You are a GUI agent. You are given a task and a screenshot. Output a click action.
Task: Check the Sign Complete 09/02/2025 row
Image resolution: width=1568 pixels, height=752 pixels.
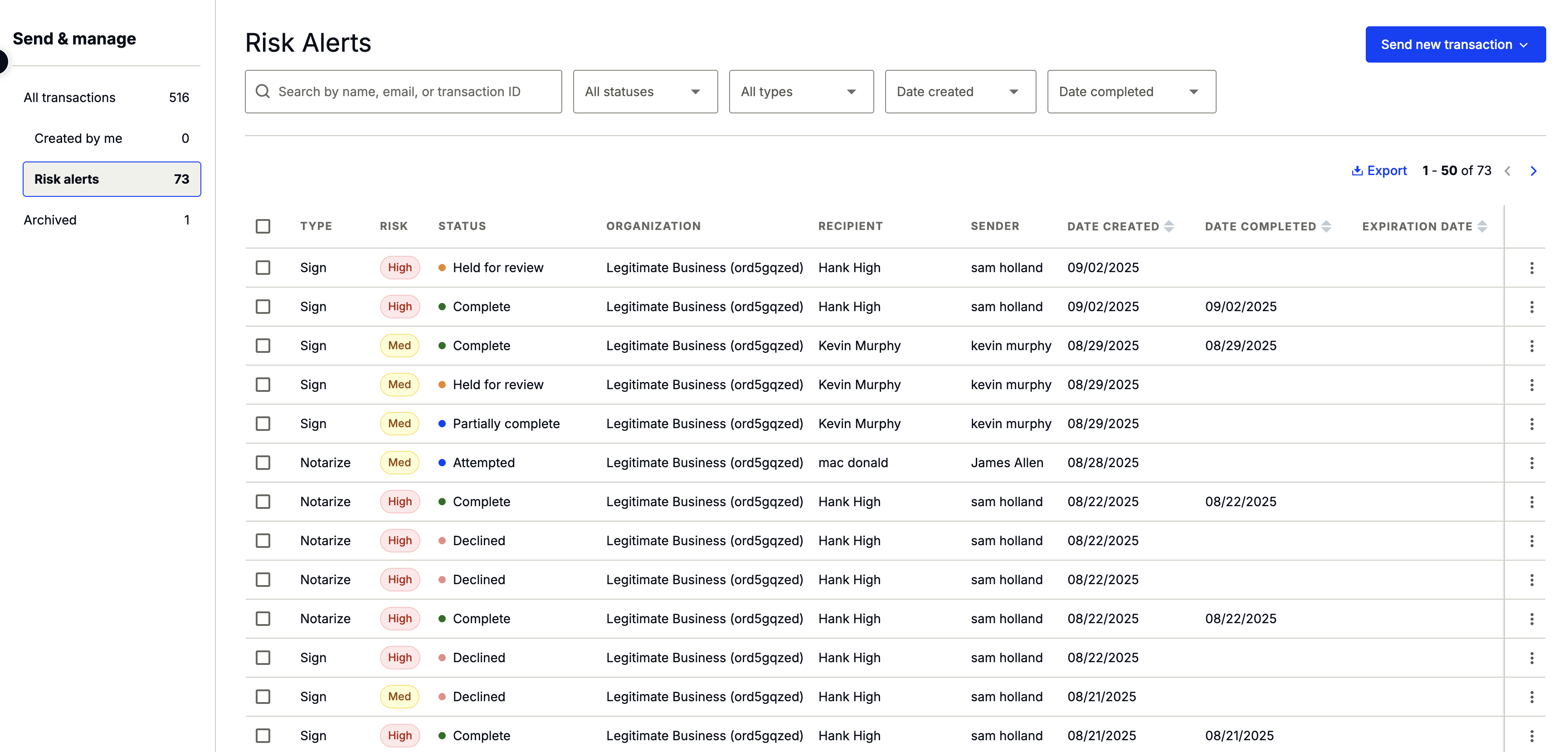(x=263, y=307)
